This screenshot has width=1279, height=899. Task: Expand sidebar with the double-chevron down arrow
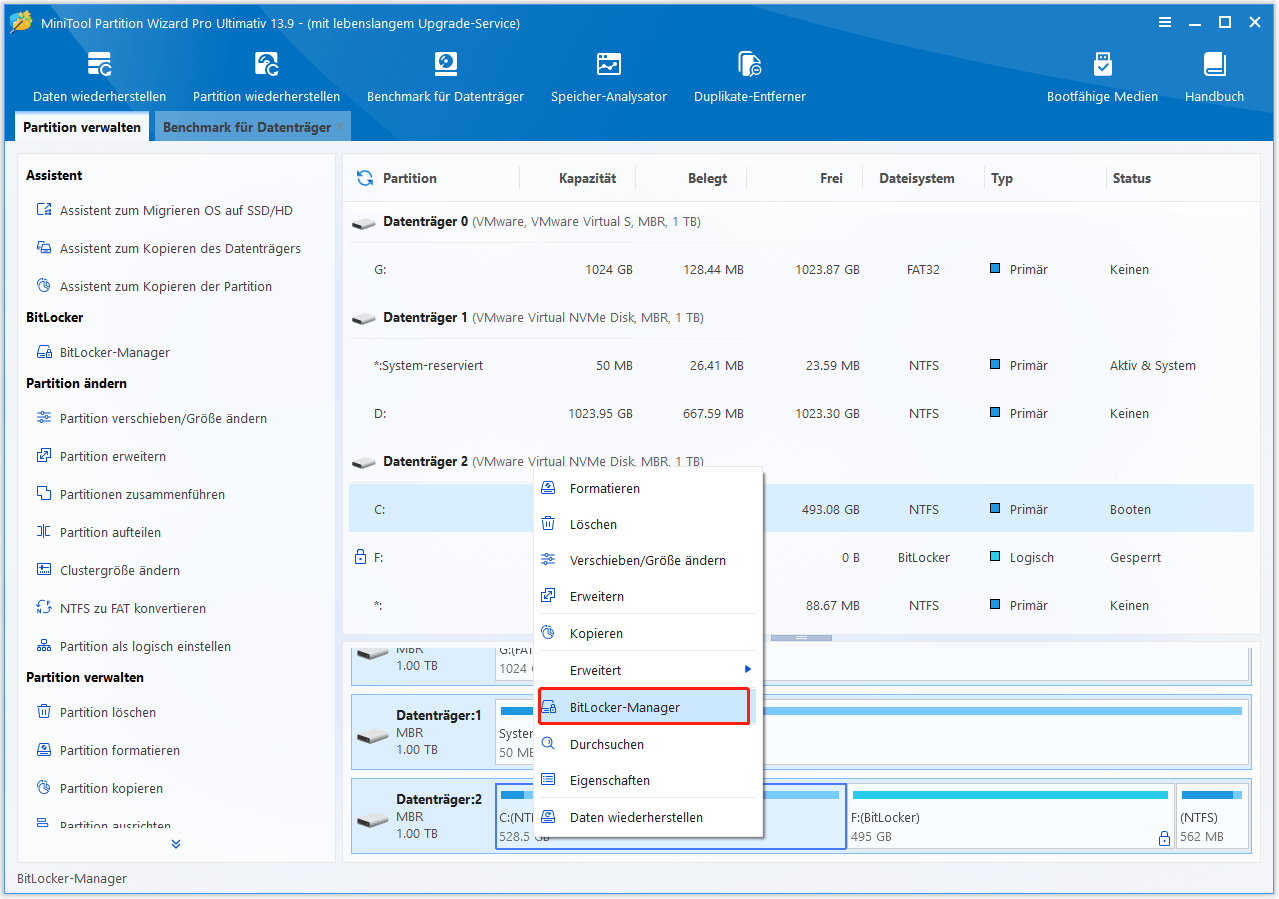pos(176,844)
